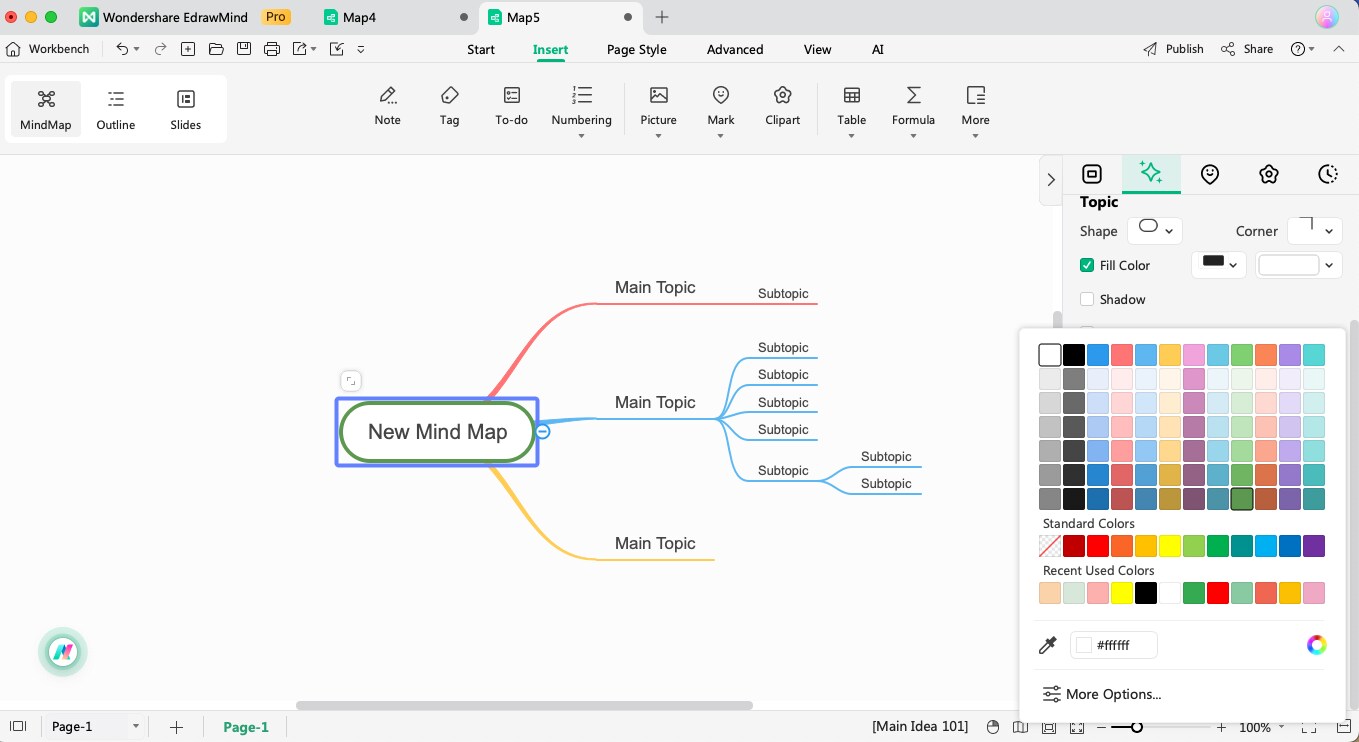Open the clipart panel tab on sidebar
The image size is (1359, 742).
coord(1269,174)
